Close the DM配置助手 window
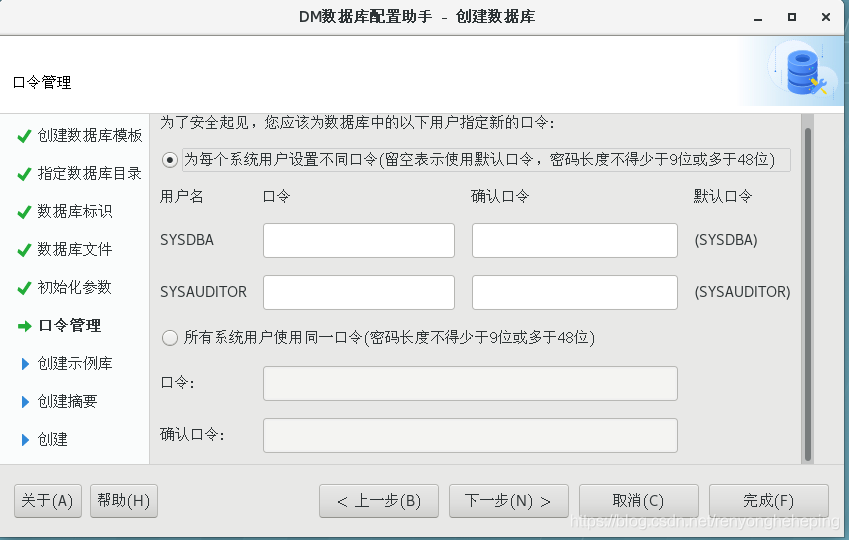 pos(826,17)
